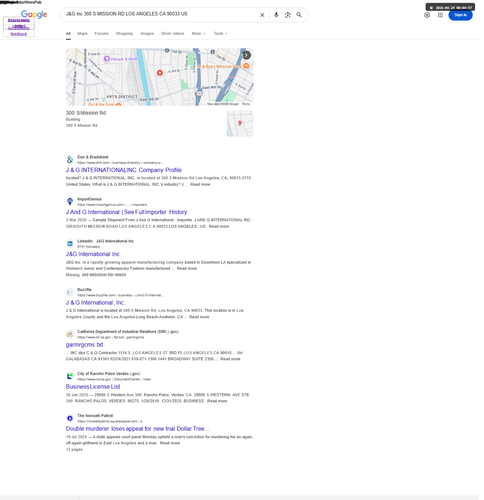The image size is (484, 500).
Task: Click the dir.ca.gov breadcrumb URL
Action: 111,337
